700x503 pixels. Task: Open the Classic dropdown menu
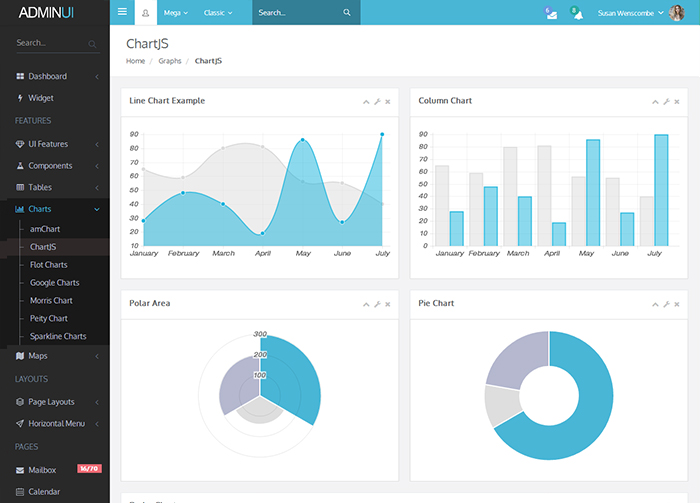point(217,13)
